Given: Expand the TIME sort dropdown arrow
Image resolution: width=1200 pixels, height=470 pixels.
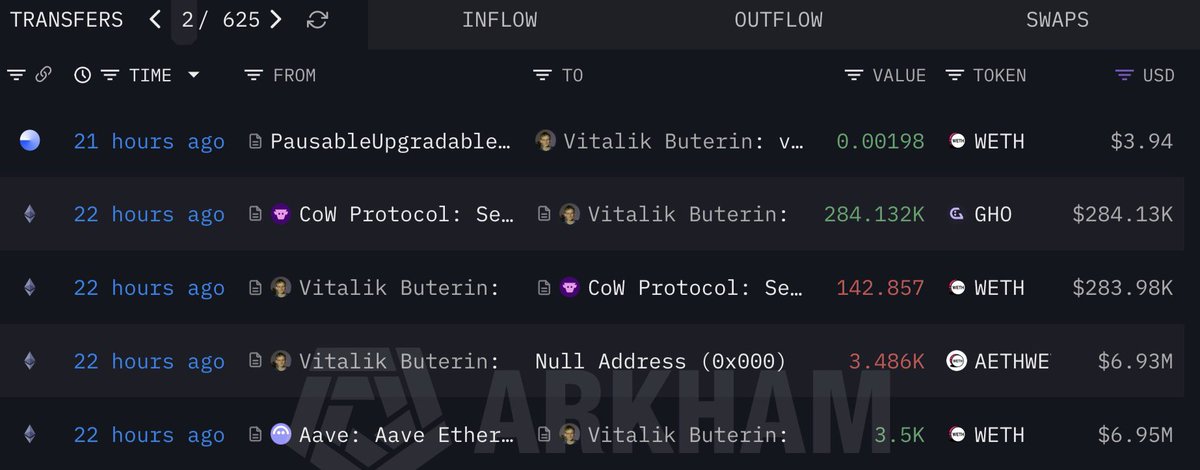Looking at the screenshot, I should (193, 75).
